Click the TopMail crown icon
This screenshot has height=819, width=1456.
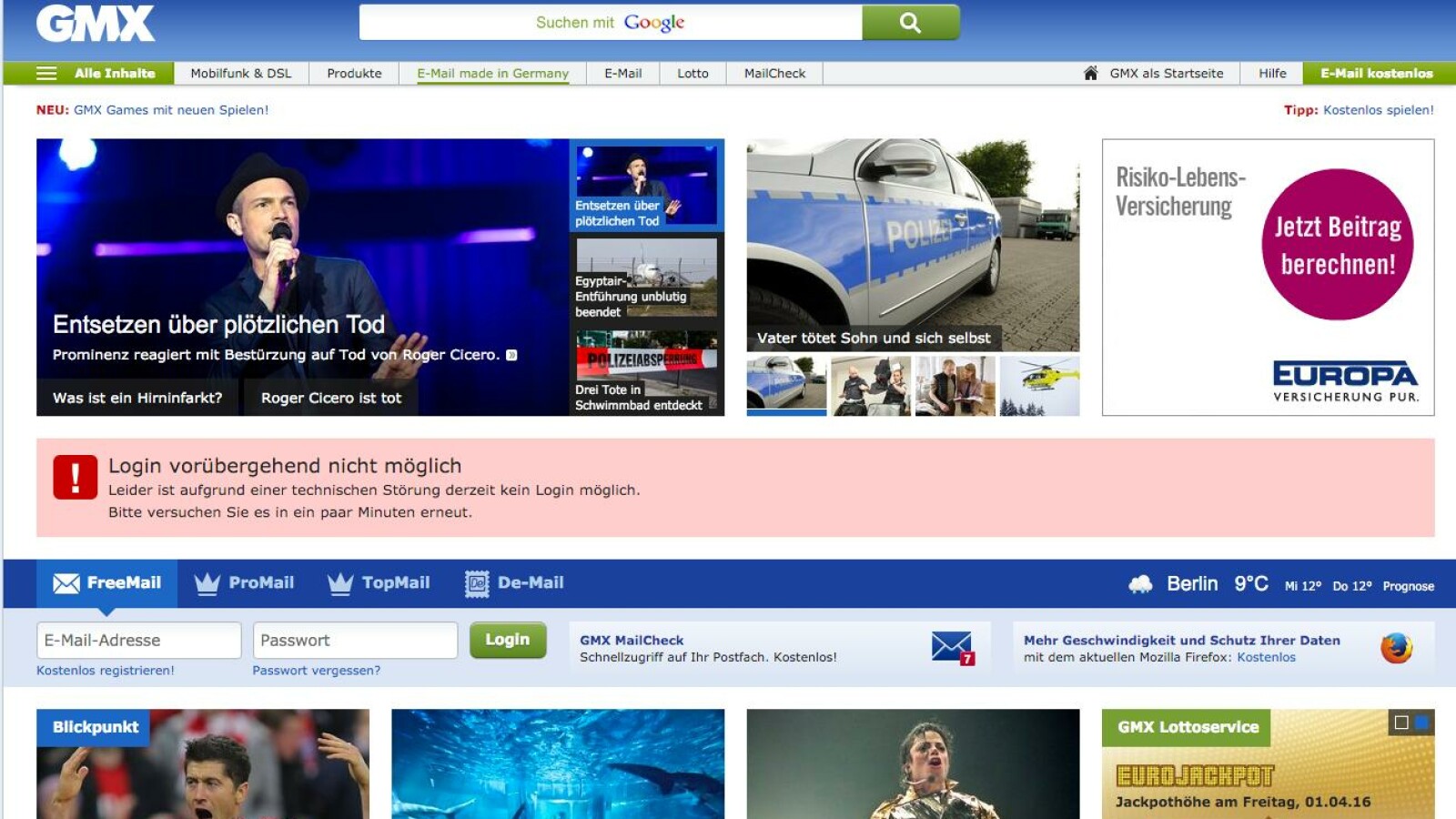click(340, 583)
